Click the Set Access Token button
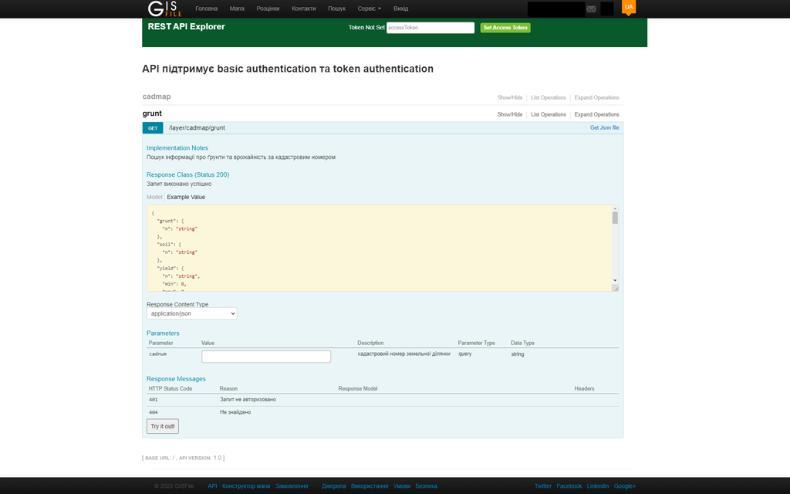Viewport: 790px width, 494px height. point(505,28)
